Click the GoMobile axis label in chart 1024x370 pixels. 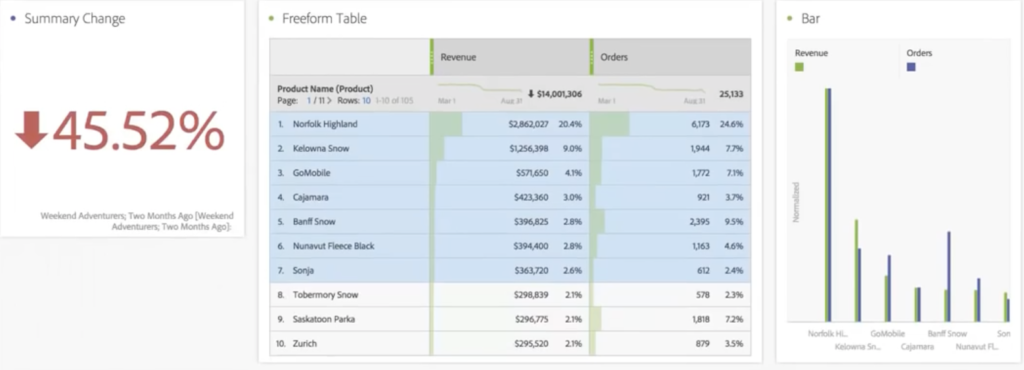pos(887,333)
